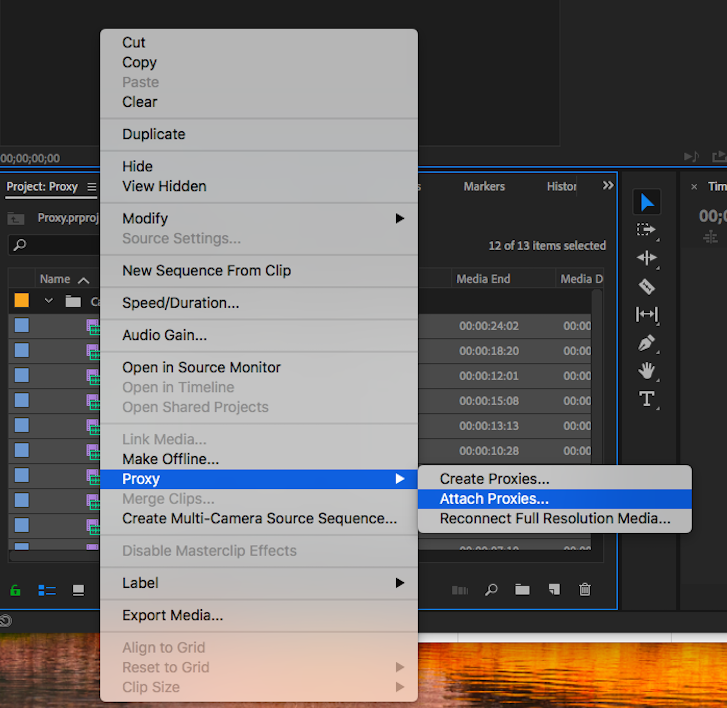Select the Pen tool

coord(647,343)
